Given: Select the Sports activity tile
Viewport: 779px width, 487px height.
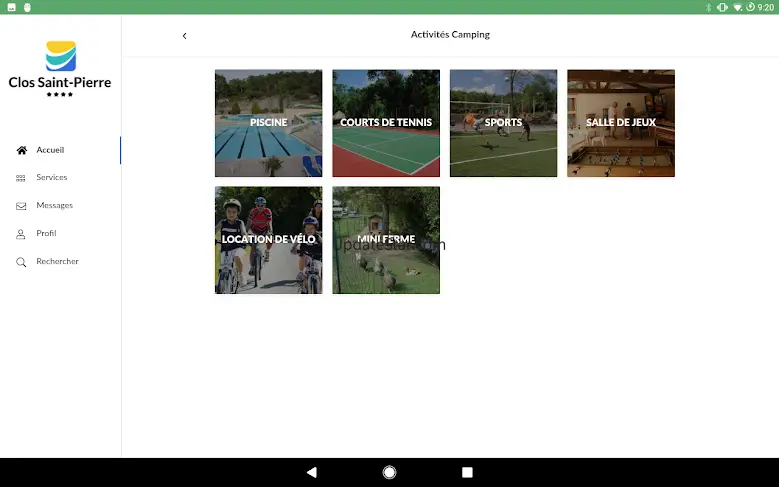Looking at the screenshot, I should tap(503, 123).
